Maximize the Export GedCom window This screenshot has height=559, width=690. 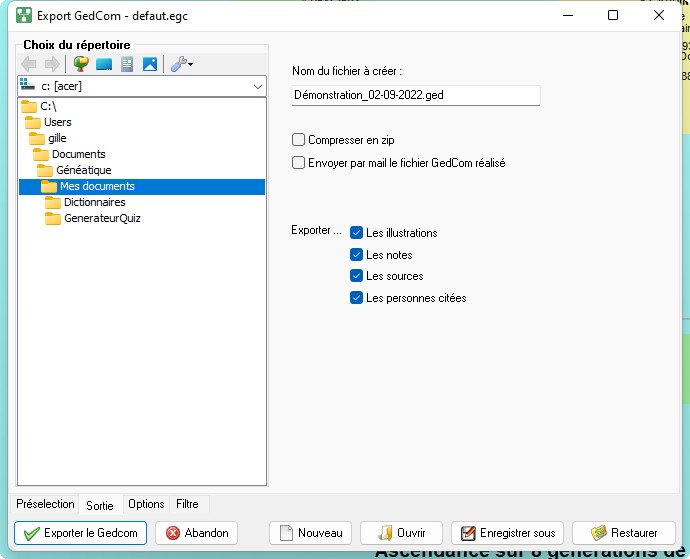pyautogui.click(x=613, y=15)
